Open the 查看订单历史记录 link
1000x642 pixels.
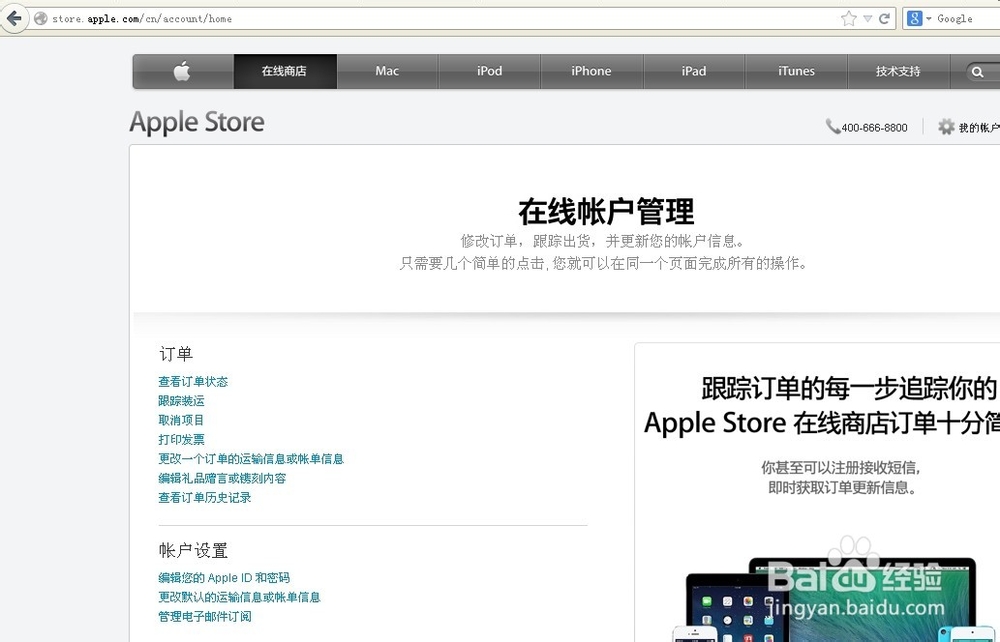[x=205, y=497]
